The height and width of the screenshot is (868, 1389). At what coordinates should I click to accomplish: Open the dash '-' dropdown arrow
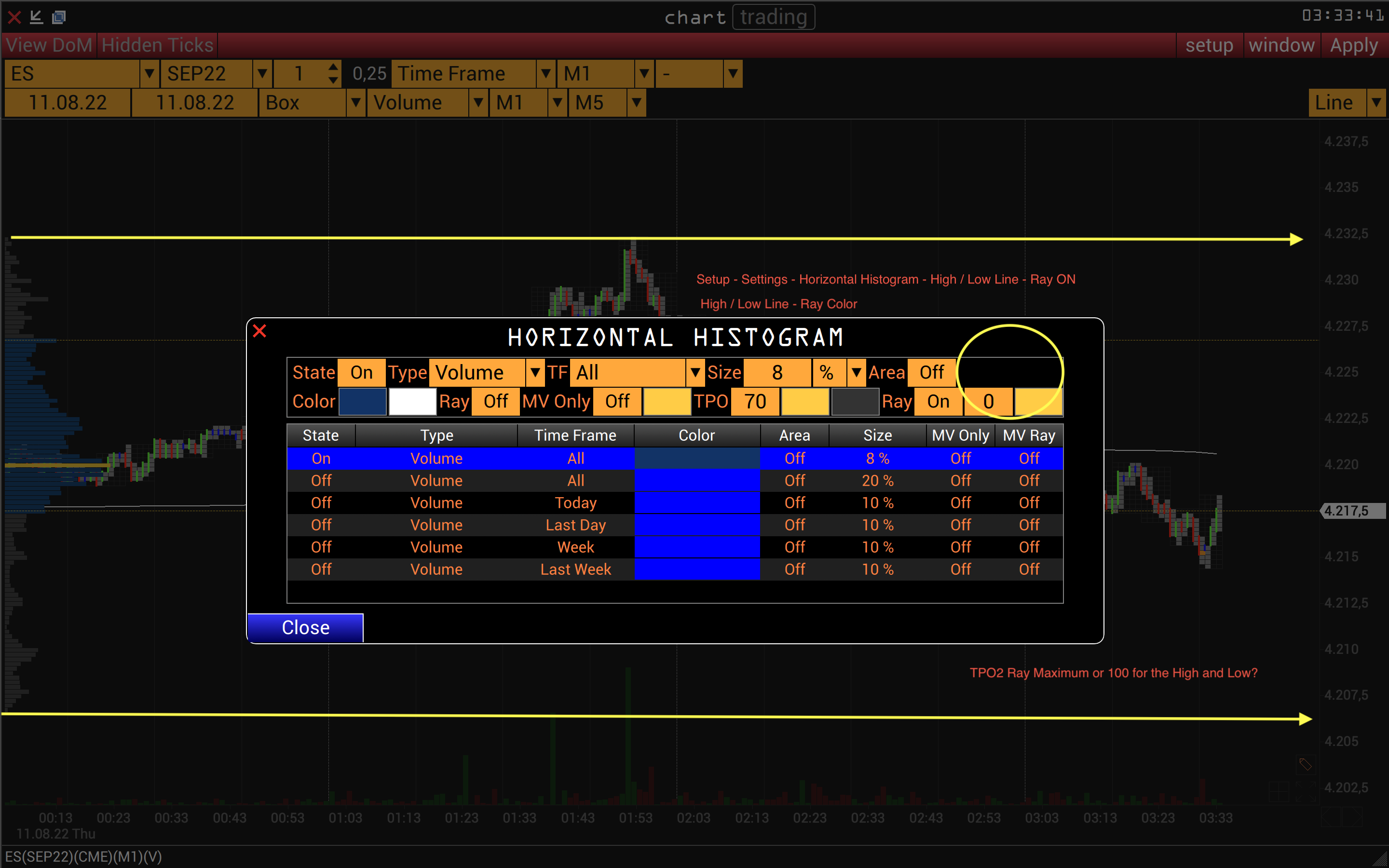(733, 73)
